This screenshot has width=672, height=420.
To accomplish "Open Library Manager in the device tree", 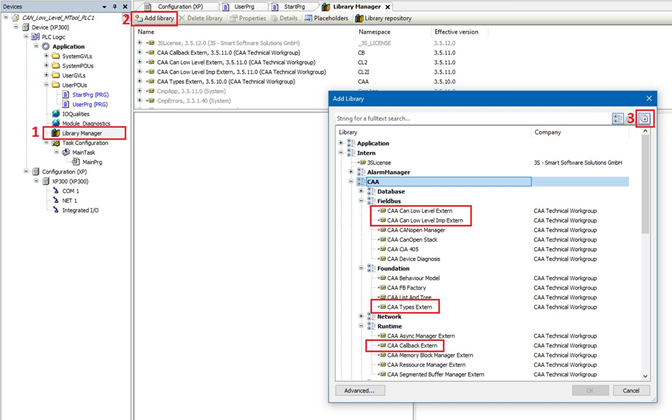I will 84,132.
